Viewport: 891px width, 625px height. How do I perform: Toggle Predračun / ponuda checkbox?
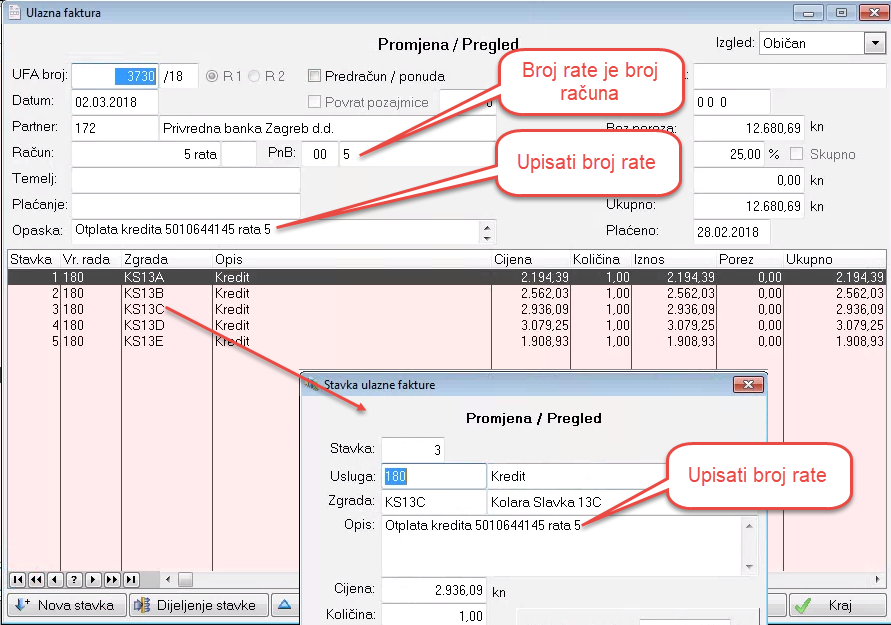(314, 76)
